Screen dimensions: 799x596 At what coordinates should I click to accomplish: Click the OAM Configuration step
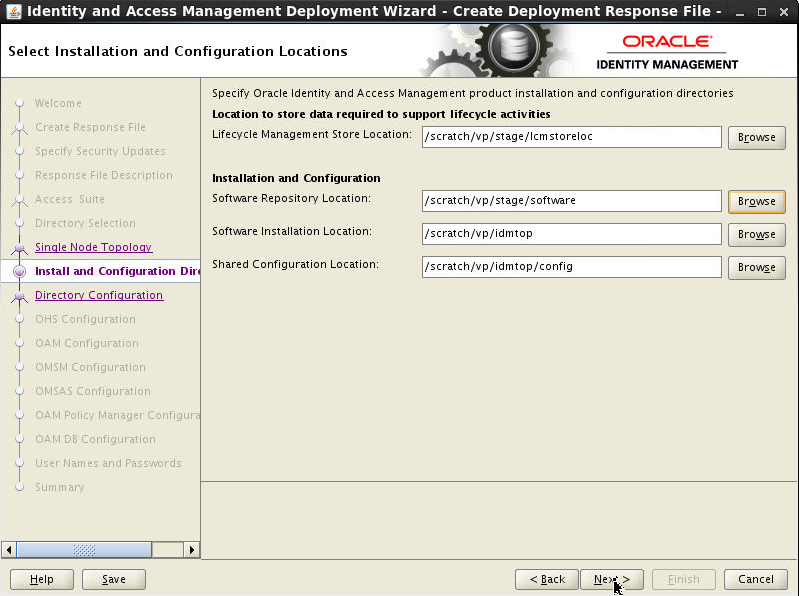click(87, 343)
